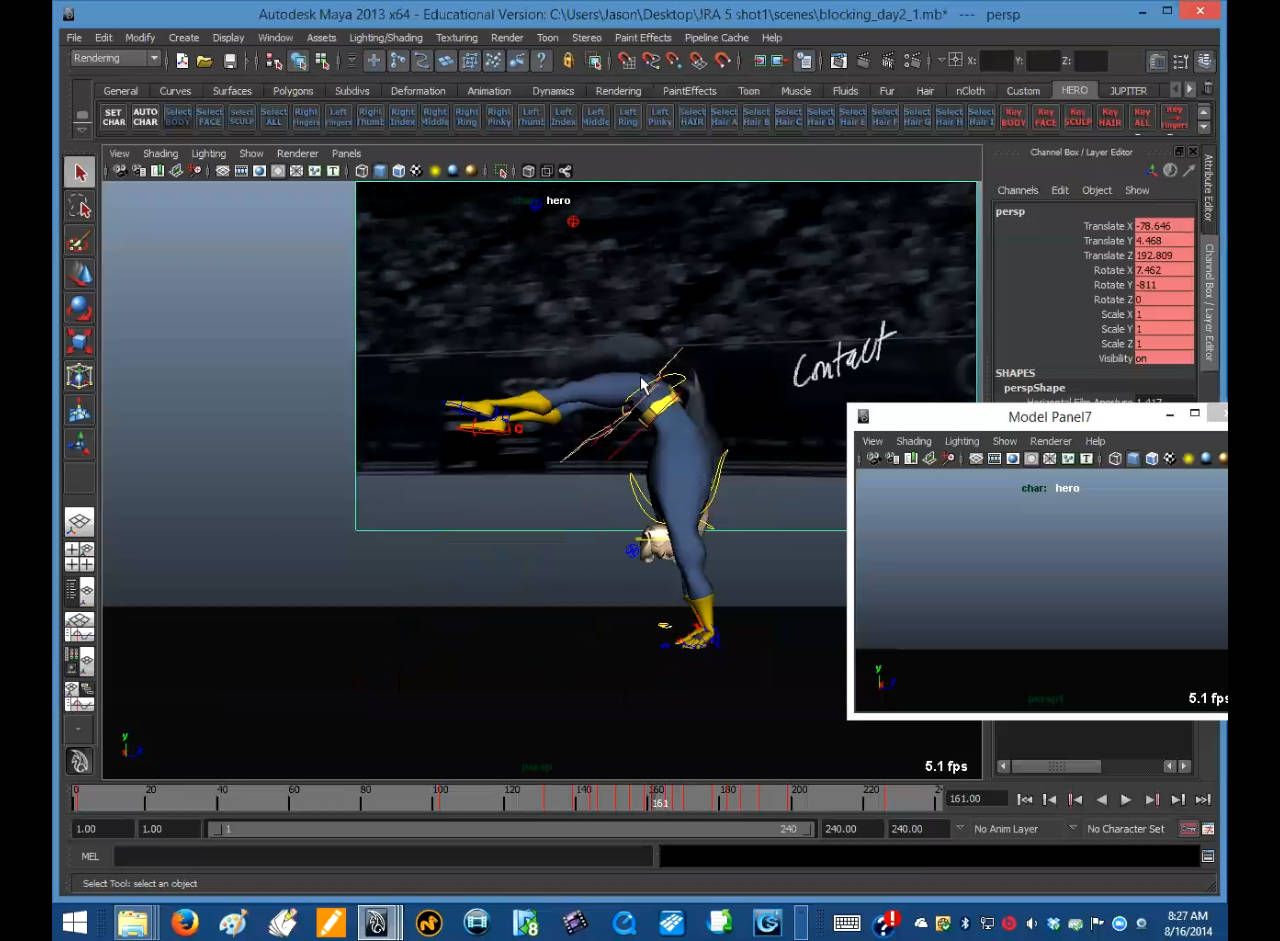Open the No Anim Layer dropdown arrow
Screen dimensions: 1280x941
(x=960, y=829)
